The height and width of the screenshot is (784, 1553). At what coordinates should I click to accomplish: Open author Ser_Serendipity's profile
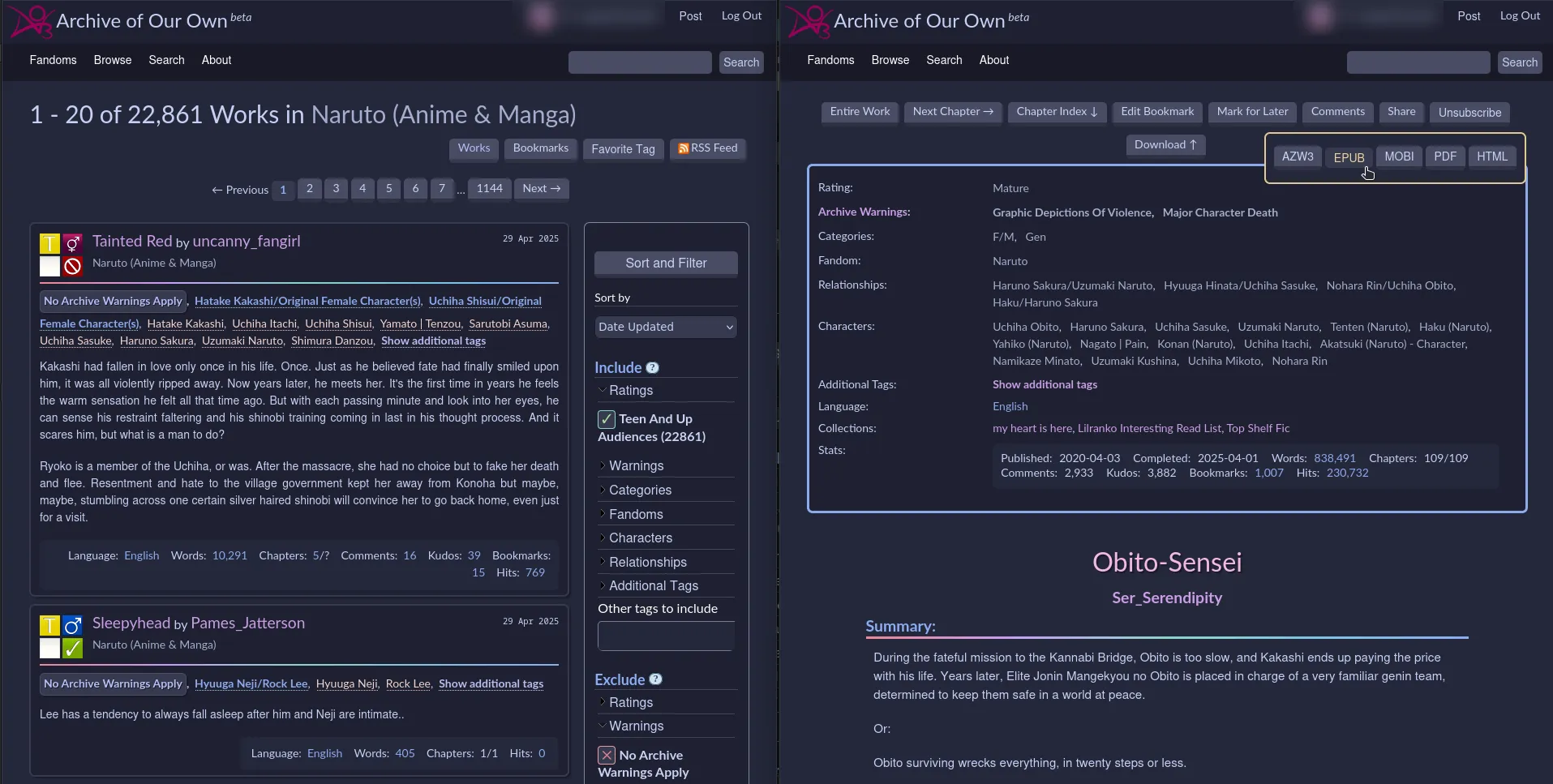click(1167, 598)
